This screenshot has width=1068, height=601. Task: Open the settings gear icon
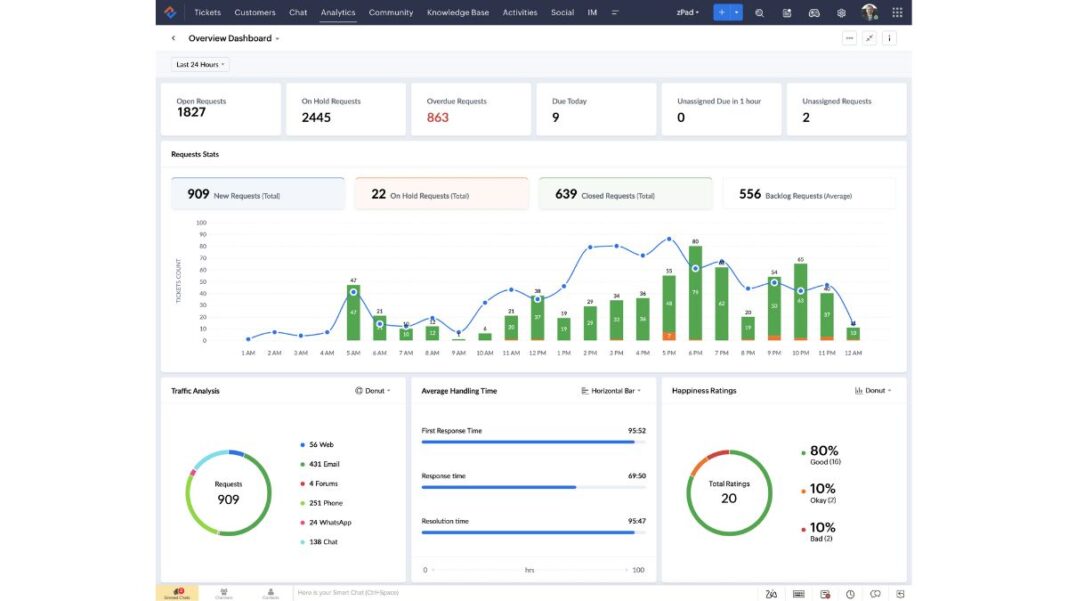pos(841,13)
